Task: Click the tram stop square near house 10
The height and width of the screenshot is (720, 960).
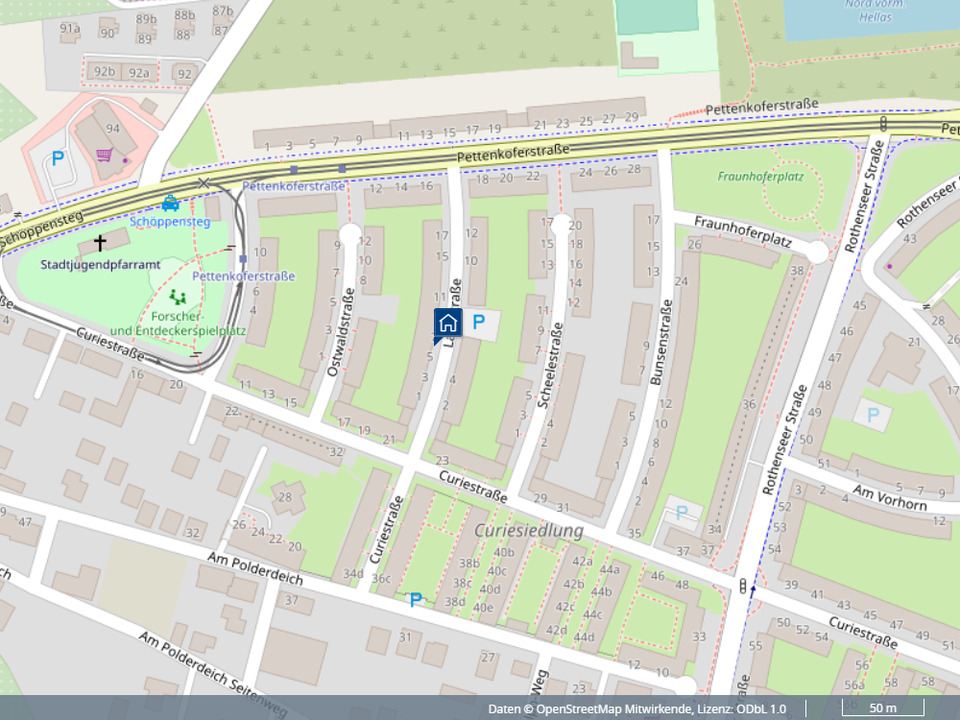Action: (x=243, y=258)
